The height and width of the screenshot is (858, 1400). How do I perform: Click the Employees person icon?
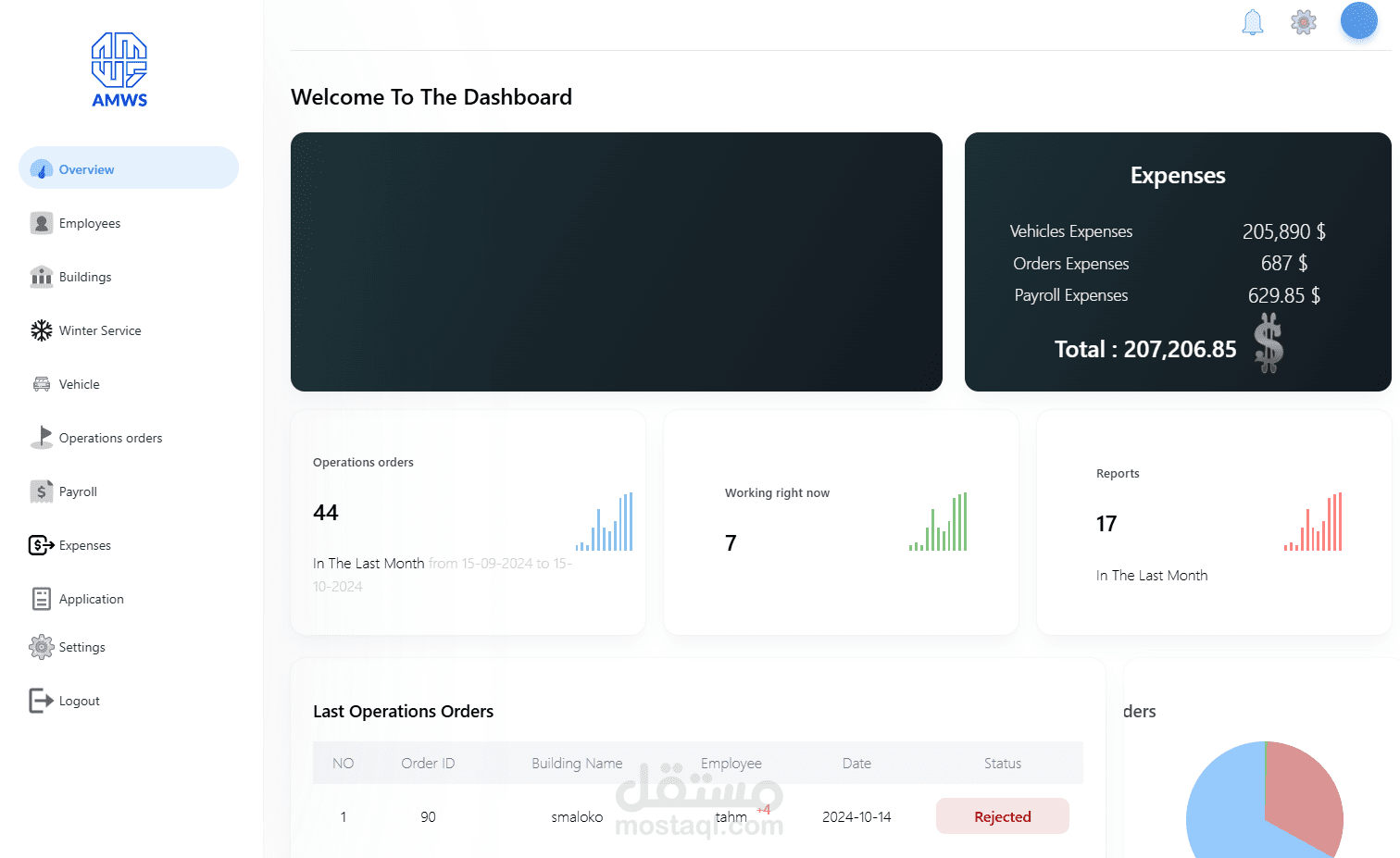tap(42, 223)
